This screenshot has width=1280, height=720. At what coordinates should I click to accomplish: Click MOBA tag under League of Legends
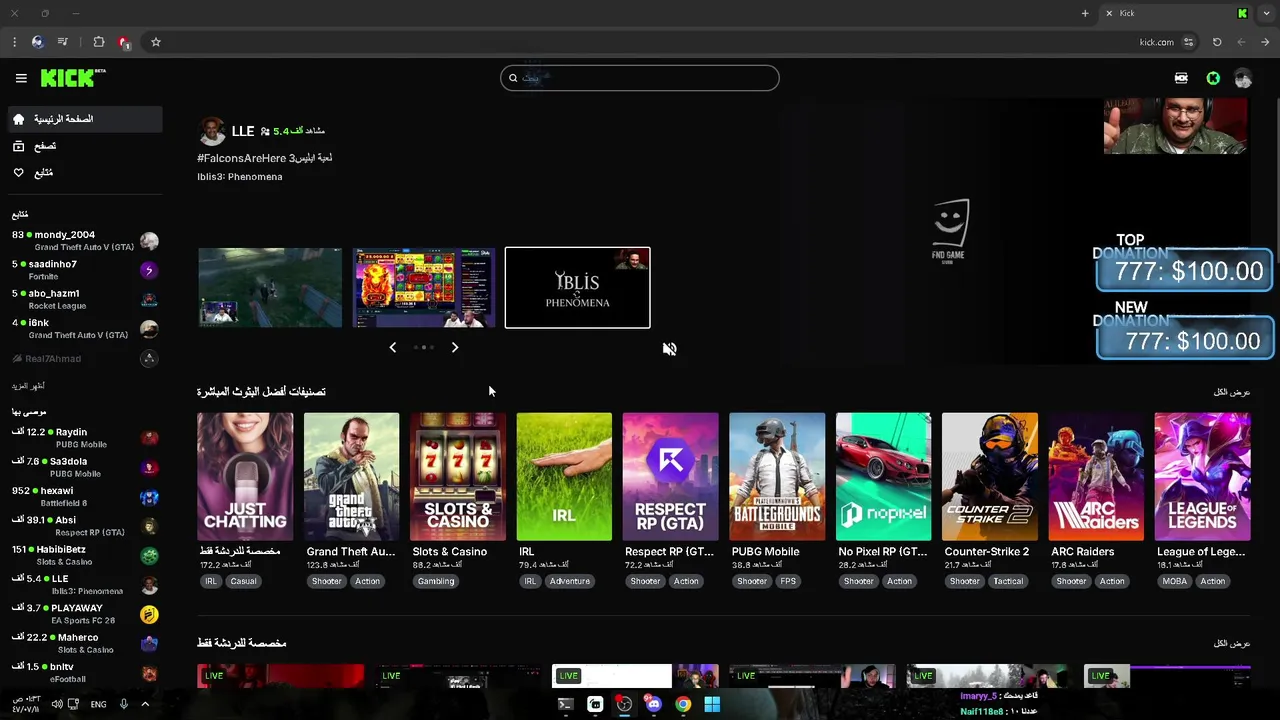[1175, 581]
